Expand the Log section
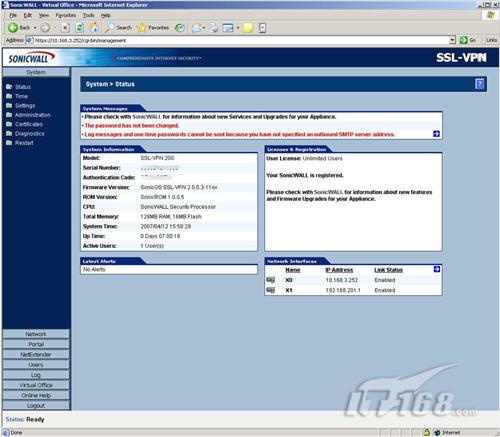This screenshot has height=437, width=500. [36, 375]
